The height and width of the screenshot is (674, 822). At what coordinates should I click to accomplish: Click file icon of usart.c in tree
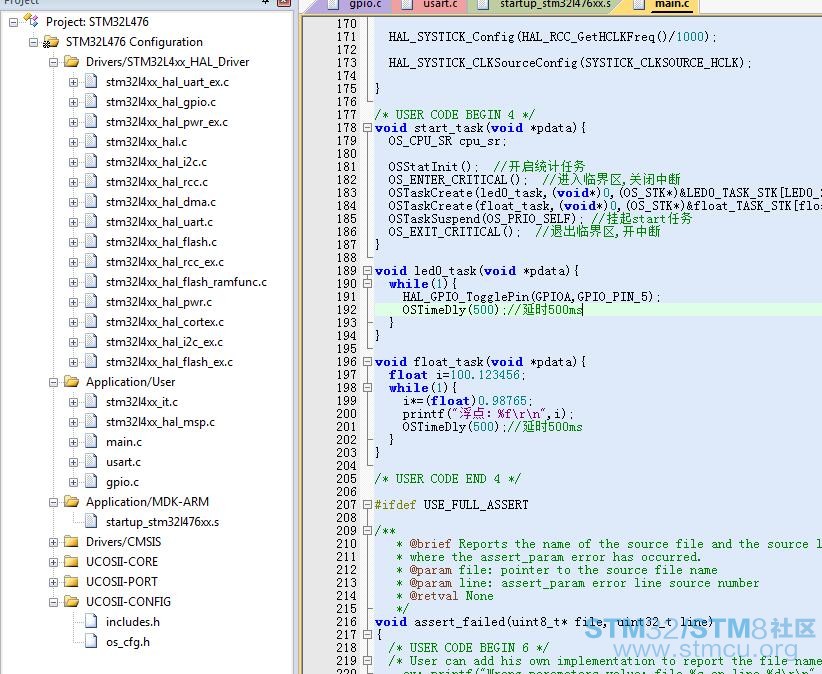pos(91,462)
